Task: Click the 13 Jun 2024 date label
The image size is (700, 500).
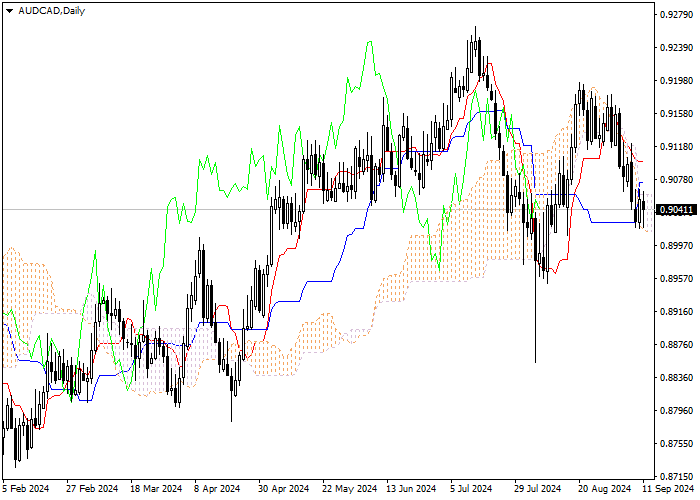Action: pyautogui.click(x=411, y=489)
